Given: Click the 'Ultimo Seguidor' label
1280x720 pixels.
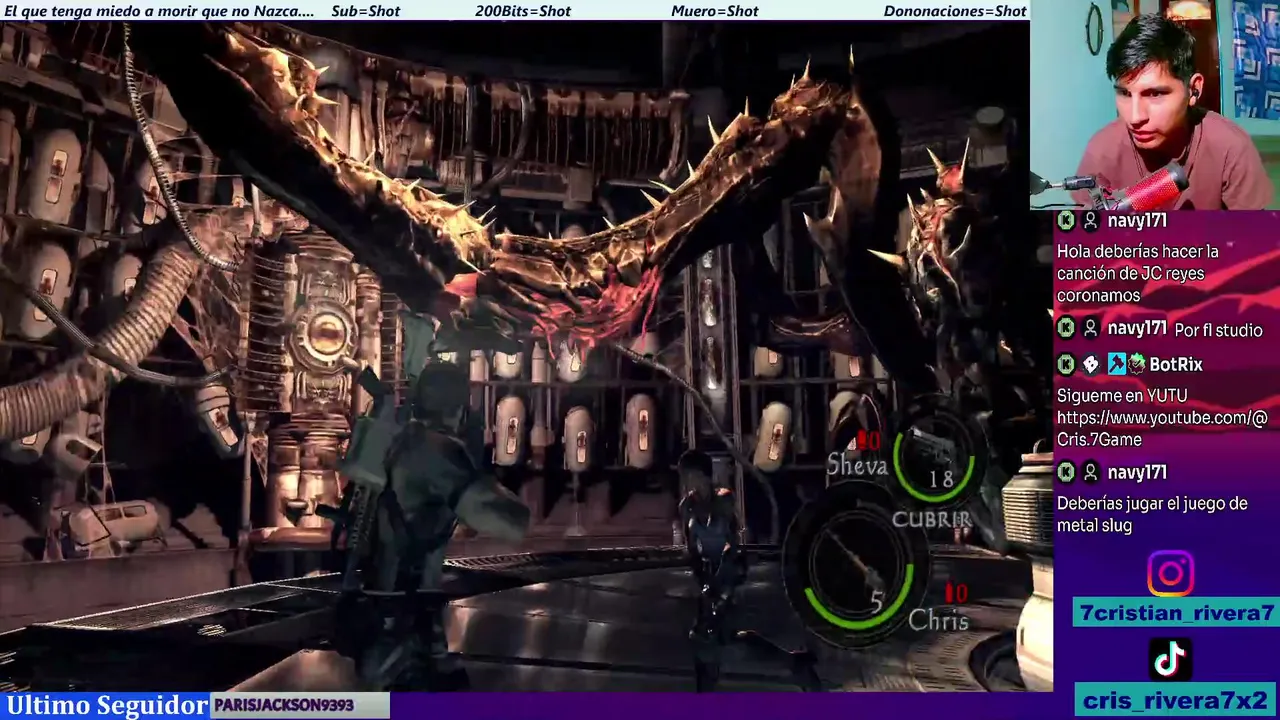Looking at the screenshot, I should [106, 705].
